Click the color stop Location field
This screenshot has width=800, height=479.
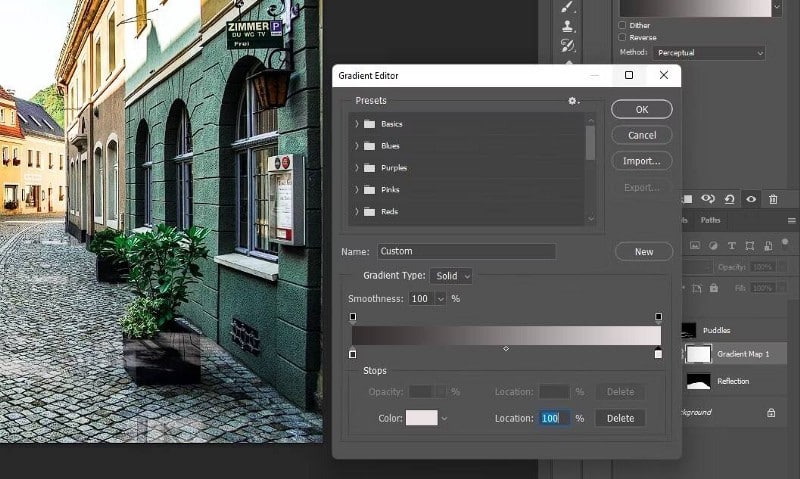[555, 418]
